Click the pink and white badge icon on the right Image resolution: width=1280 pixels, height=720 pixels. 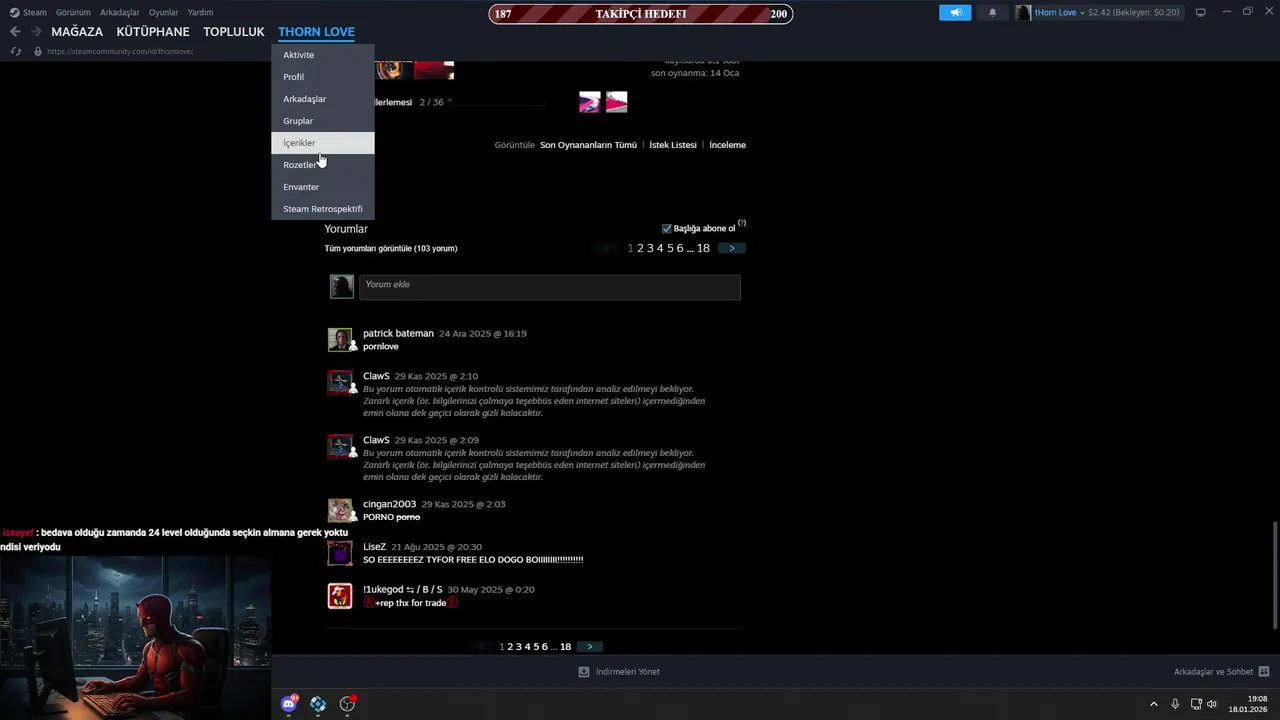[x=616, y=102]
